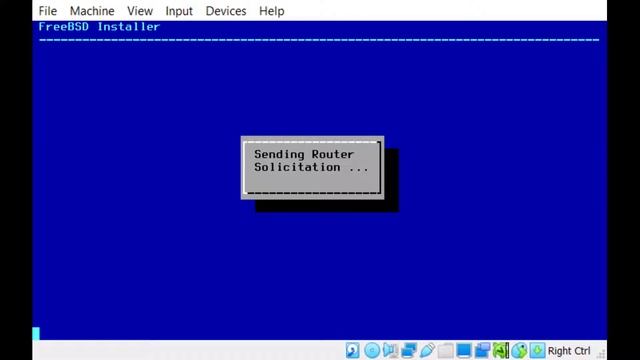Click the window resize grip at corner
The image size is (640, 360).
click(602, 354)
